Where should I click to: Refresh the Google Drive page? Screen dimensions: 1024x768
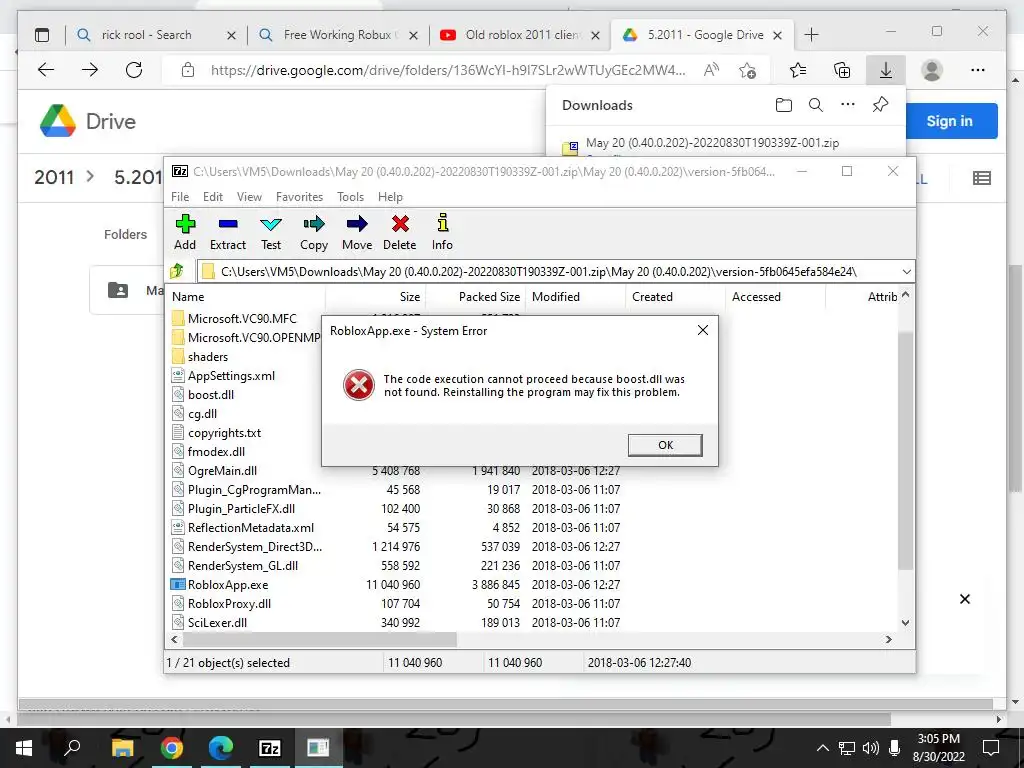coord(134,70)
